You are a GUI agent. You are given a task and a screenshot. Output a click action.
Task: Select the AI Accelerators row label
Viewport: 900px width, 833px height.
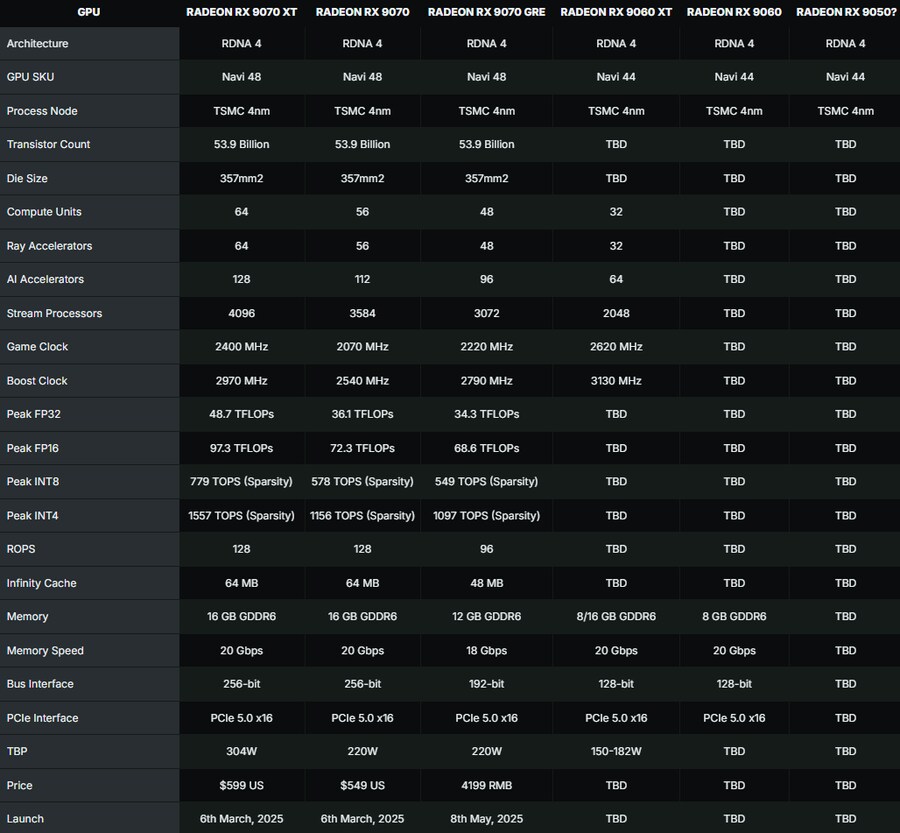(x=45, y=279)
